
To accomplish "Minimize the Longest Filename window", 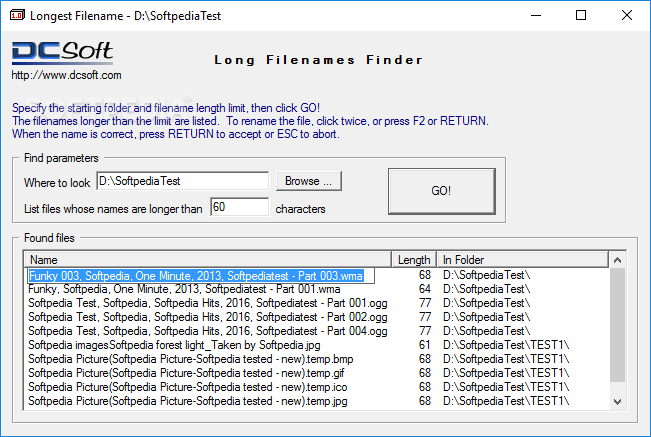I will point(536,15).
